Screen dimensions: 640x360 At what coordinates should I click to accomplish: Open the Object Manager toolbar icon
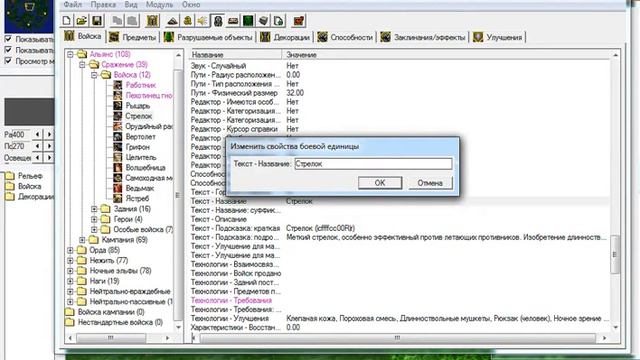pyautogui.click(x=263, y=20)
